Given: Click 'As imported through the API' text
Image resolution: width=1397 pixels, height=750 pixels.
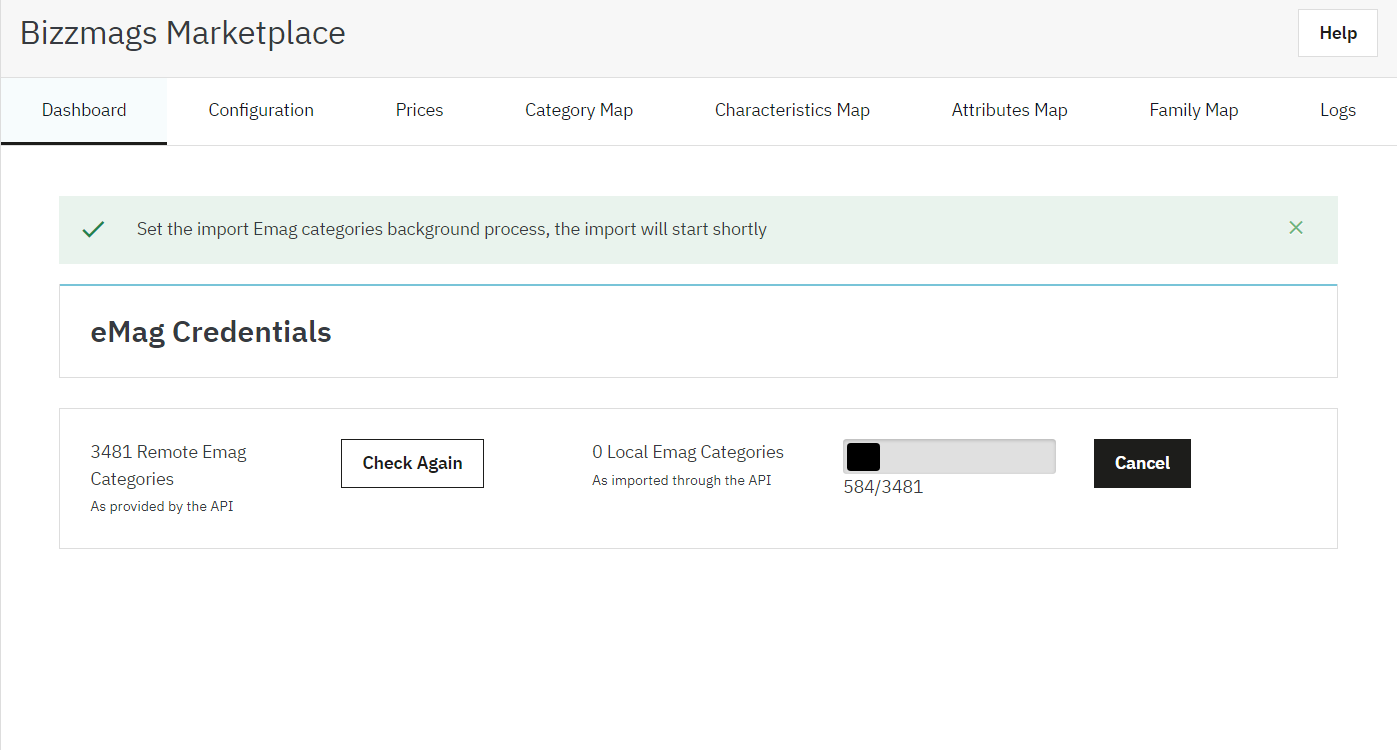Looking at the screenshot, I should 681,481.
